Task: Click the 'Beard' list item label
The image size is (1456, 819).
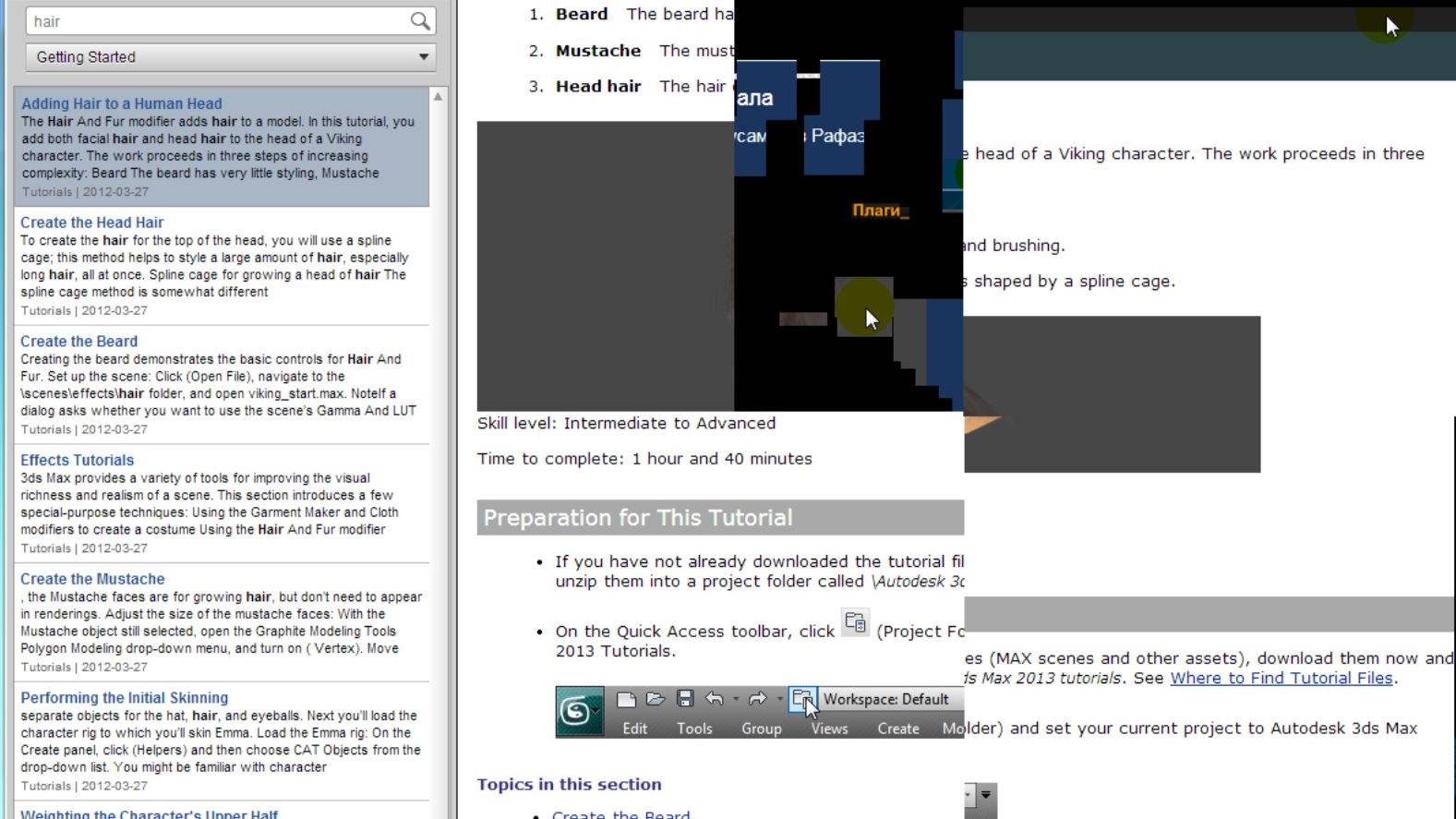Action: (582, 14)
